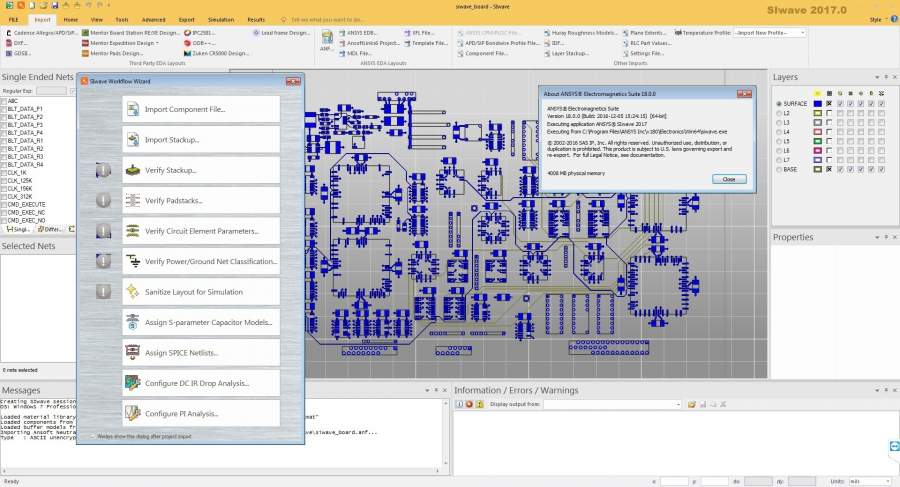Viewport: 900px width, 487px height.
Task: Click the large ANF import icon
Action: 327,41
